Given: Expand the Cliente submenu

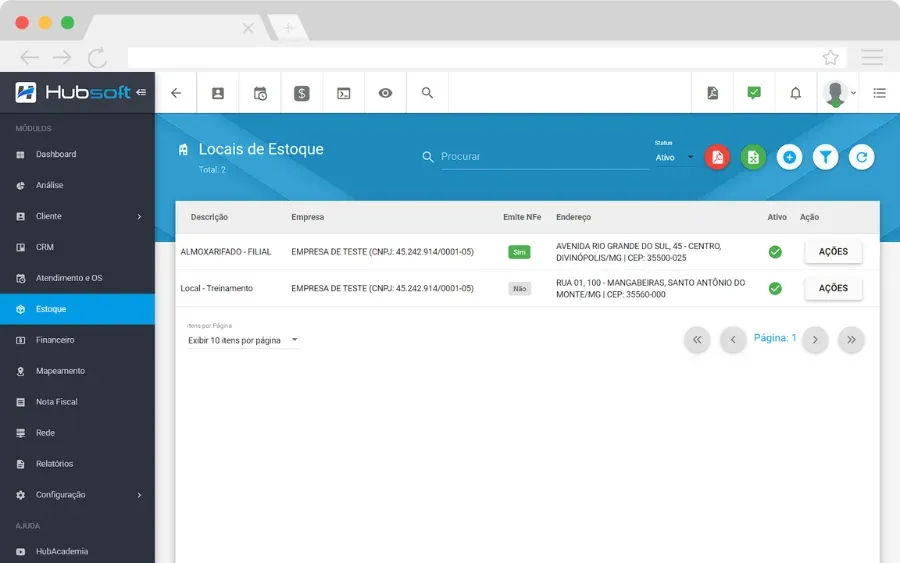Looking at the screenshot, I should click(77, 216).
